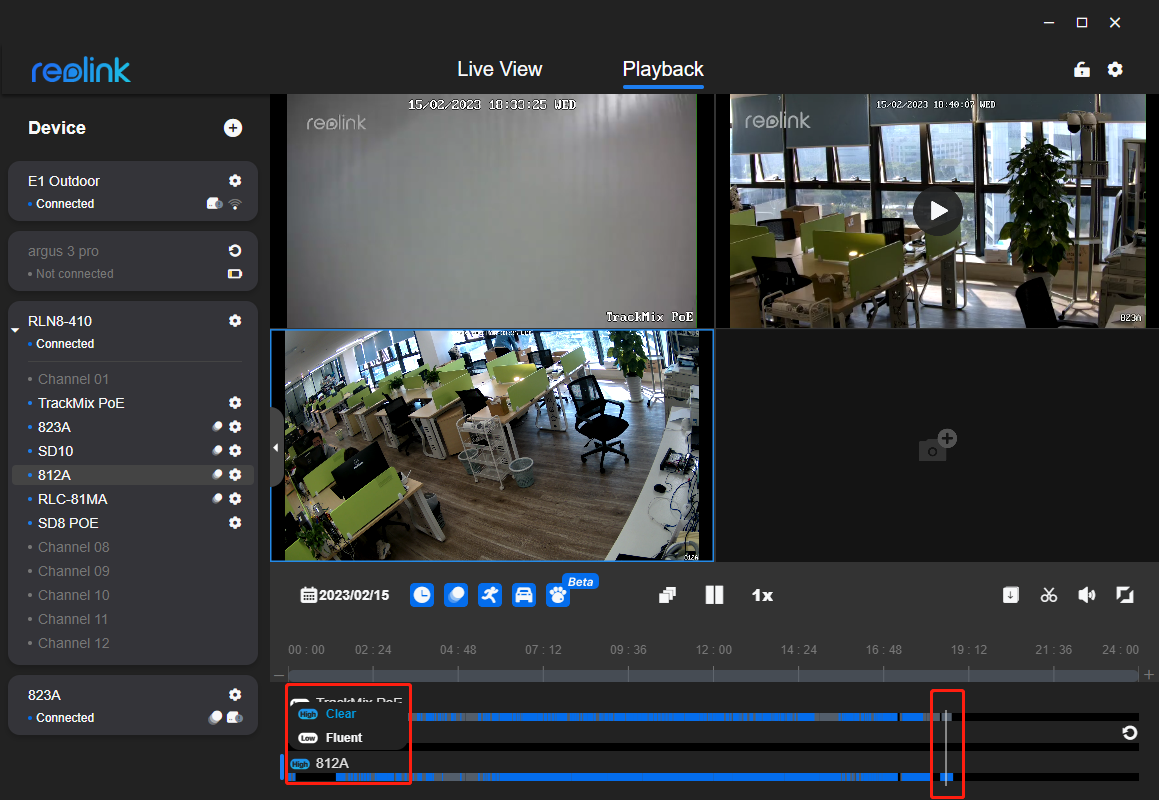
Task: Open settings for standalone 823A device card
Action: tap(235, 695)
